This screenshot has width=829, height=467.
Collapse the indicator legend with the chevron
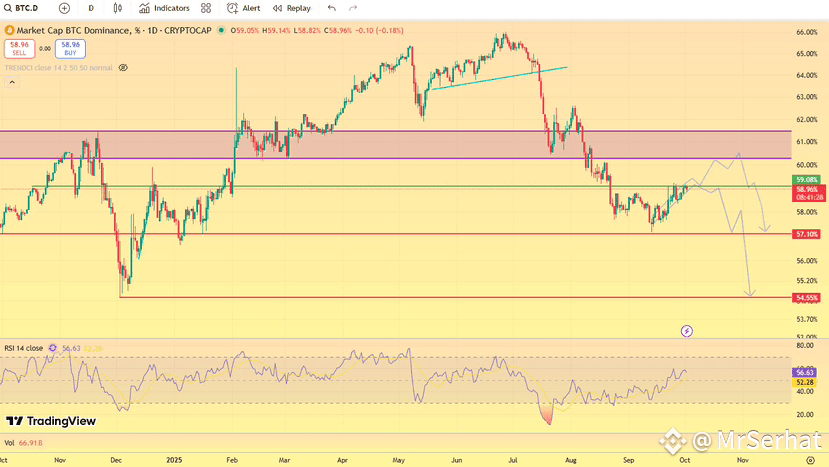click(x=12, y=82)
